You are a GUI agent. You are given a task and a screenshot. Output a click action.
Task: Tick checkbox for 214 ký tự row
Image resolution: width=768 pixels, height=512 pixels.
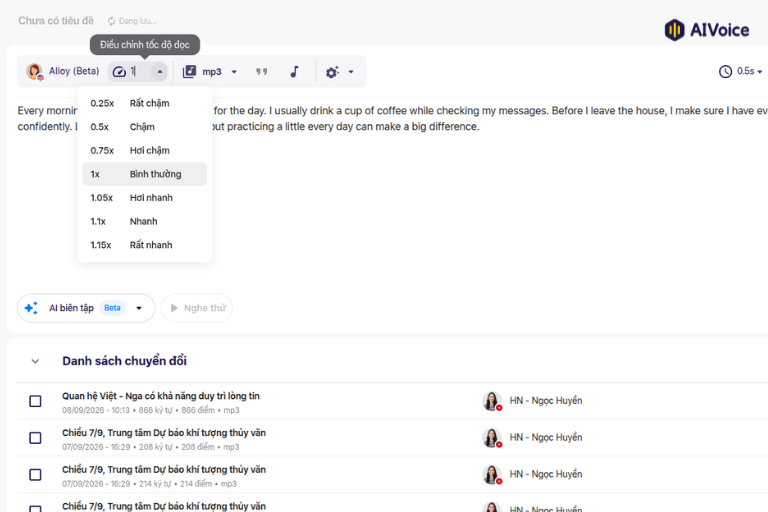(35, 475)
